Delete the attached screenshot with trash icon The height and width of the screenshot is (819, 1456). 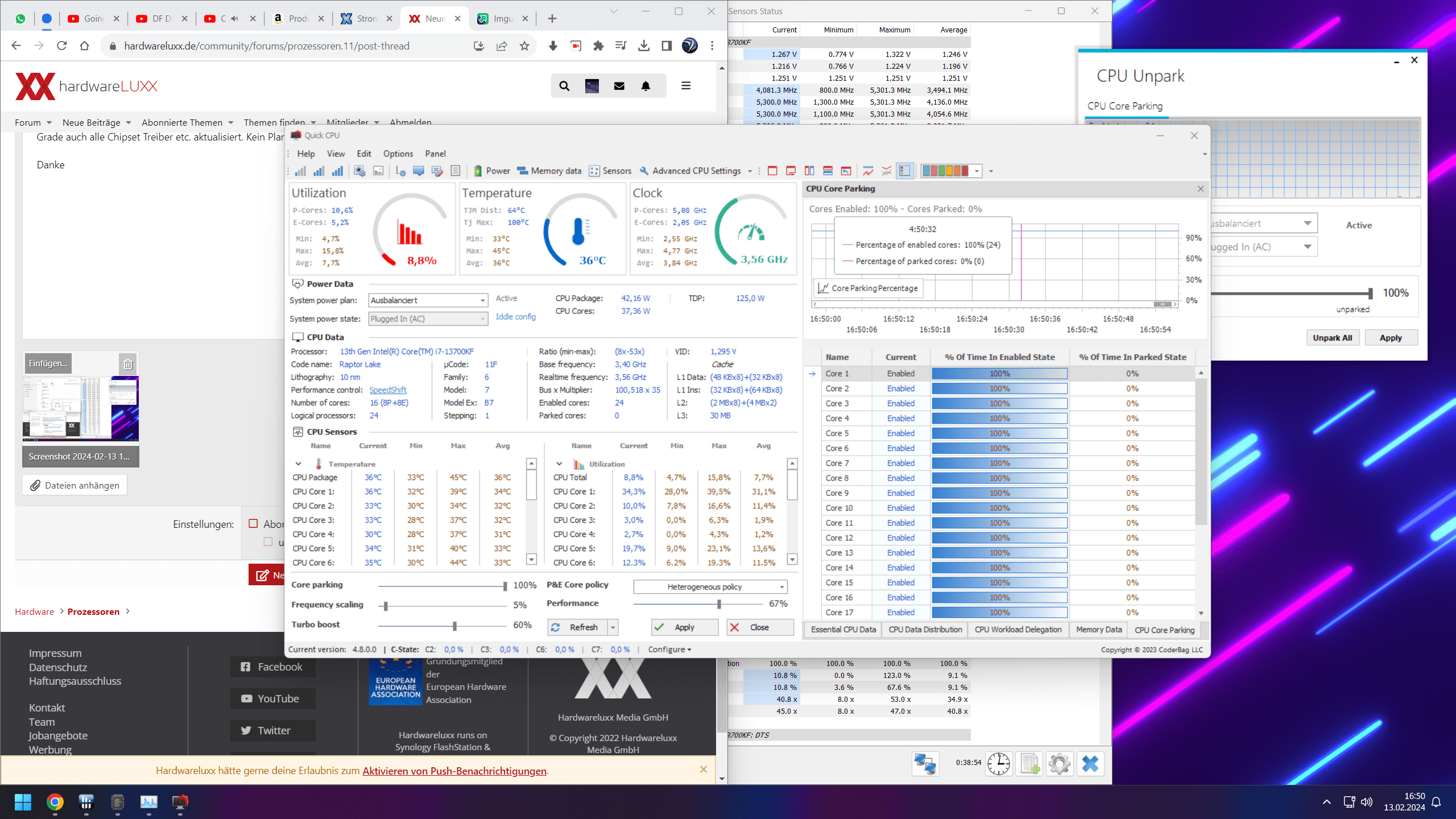click(x=128, y=364)
